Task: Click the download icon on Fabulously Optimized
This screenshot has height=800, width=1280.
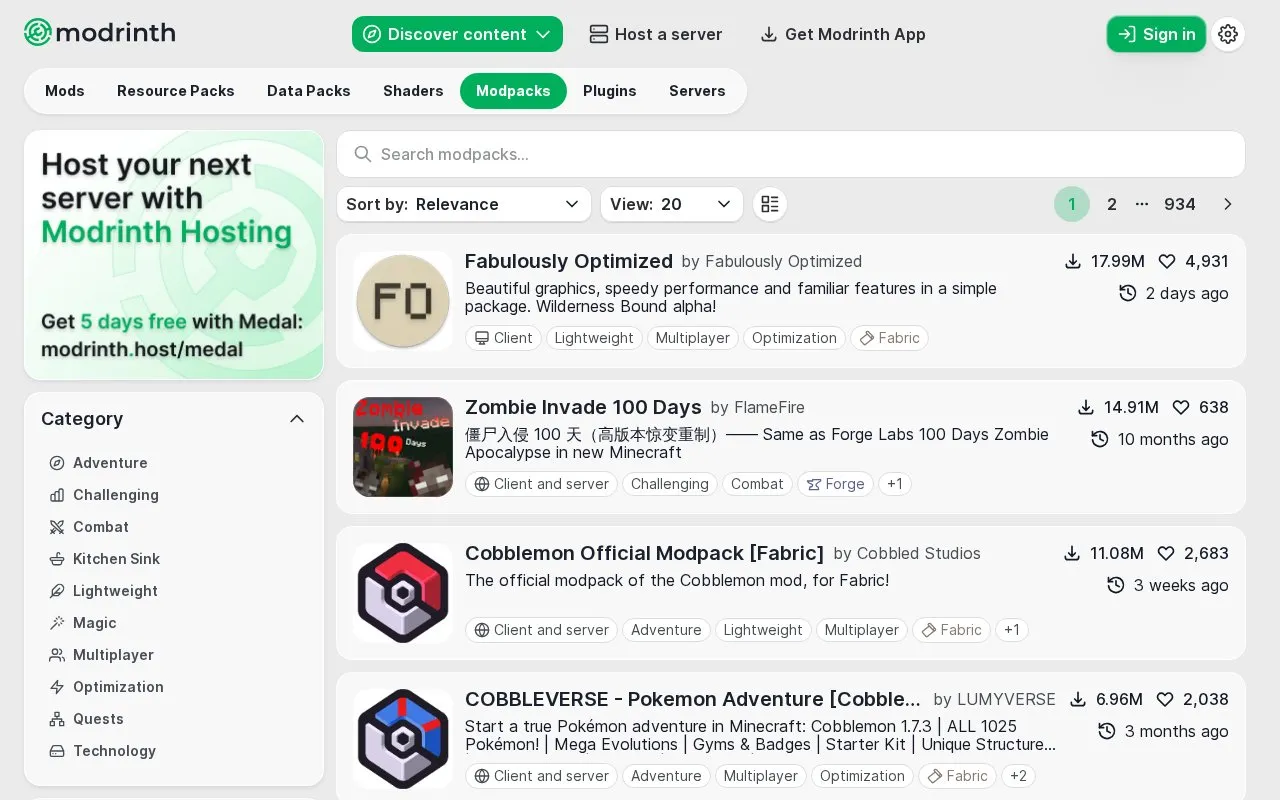Action: pos(1073,261)
